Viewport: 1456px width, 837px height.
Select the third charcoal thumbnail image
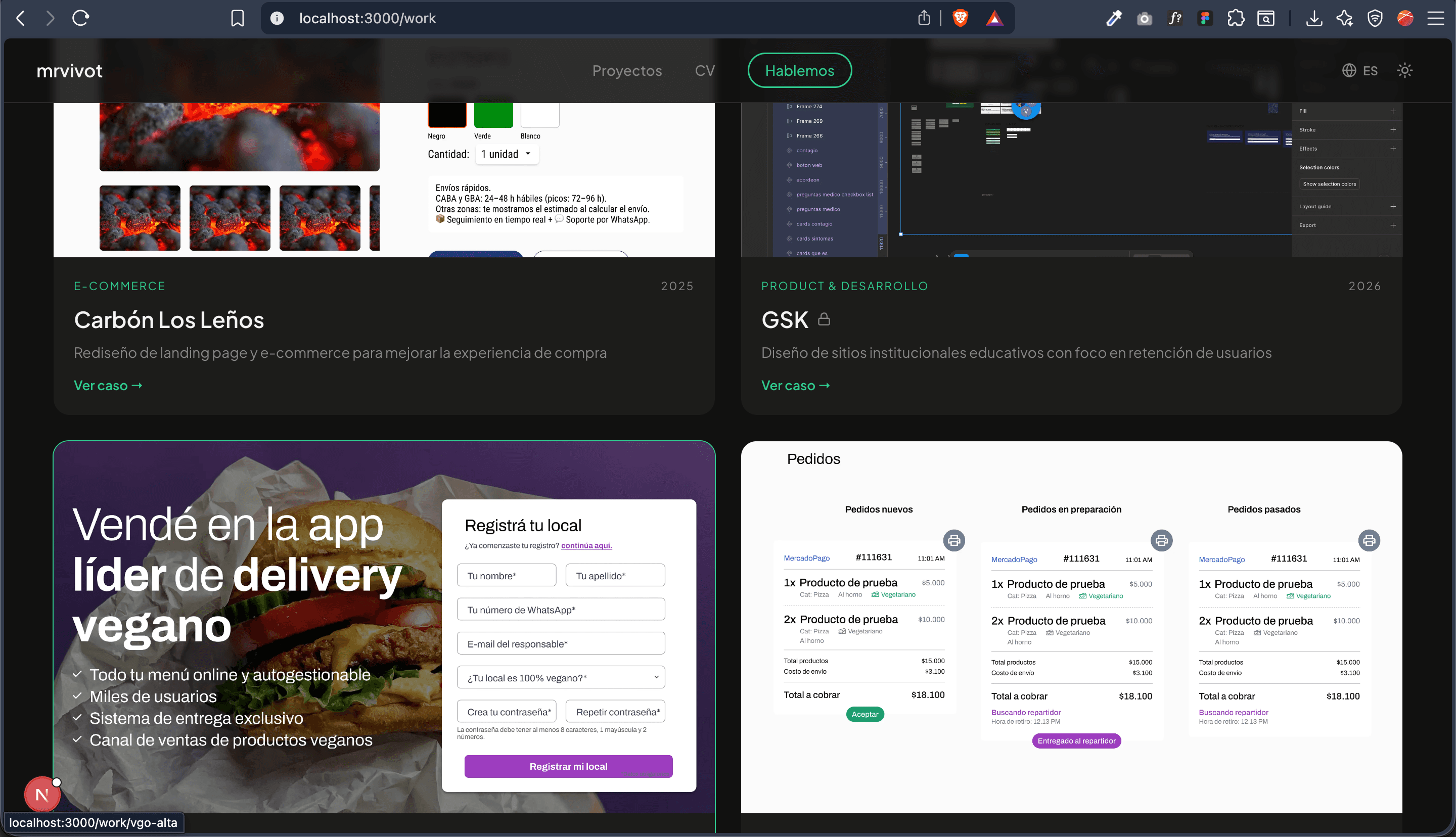pos(320,218)
